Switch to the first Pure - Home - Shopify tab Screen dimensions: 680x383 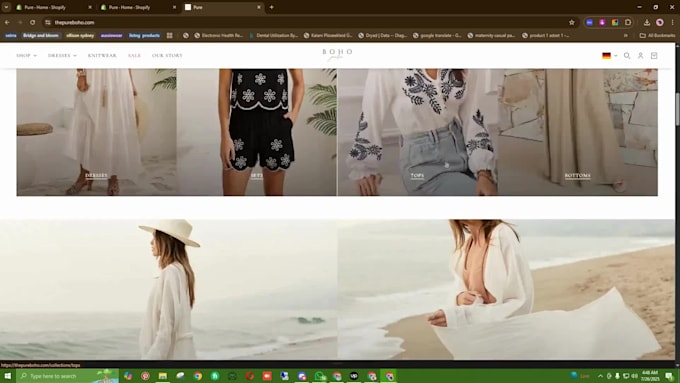click(52, 7)
